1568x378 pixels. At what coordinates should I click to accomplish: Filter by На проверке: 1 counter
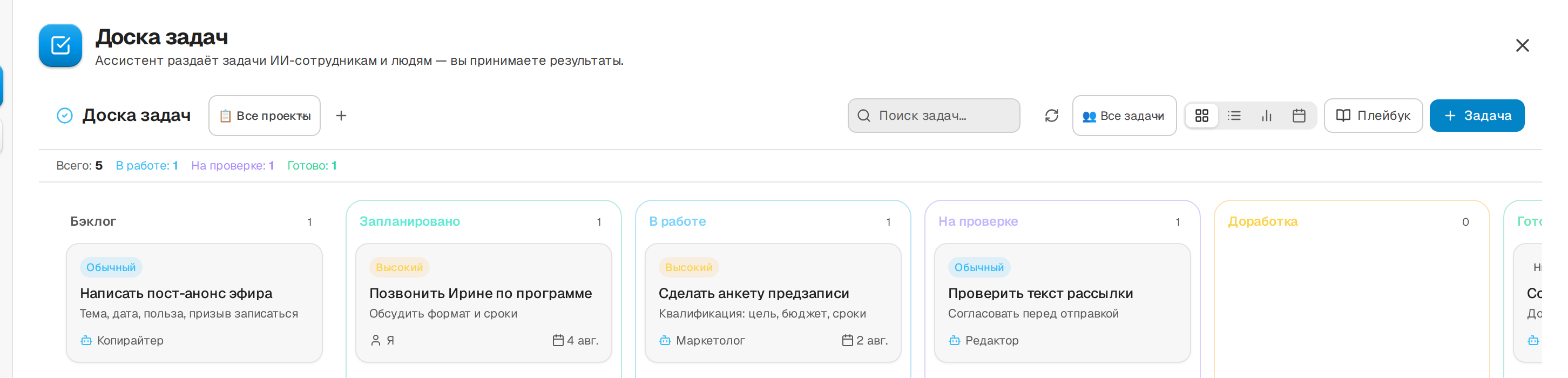coord(233,166)
